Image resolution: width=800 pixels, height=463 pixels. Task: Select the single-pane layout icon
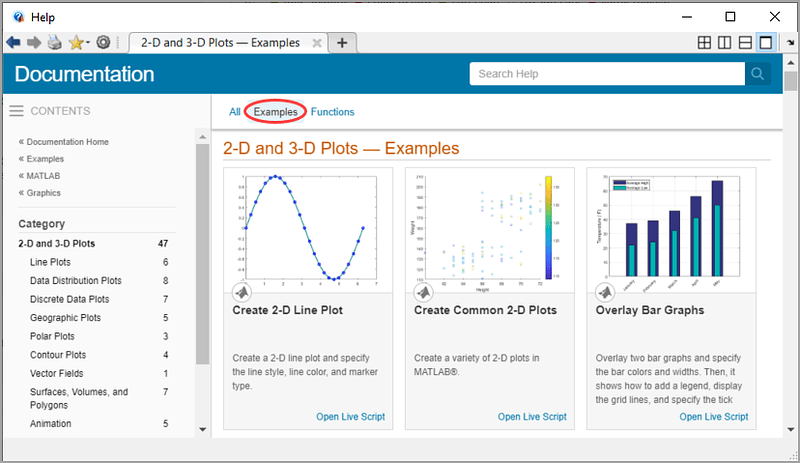tap(765, 43)
